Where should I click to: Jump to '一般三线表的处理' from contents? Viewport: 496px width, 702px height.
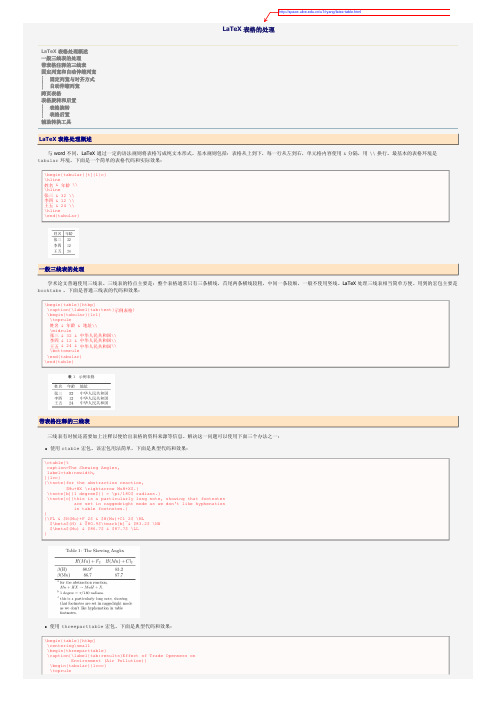[61, 58]
